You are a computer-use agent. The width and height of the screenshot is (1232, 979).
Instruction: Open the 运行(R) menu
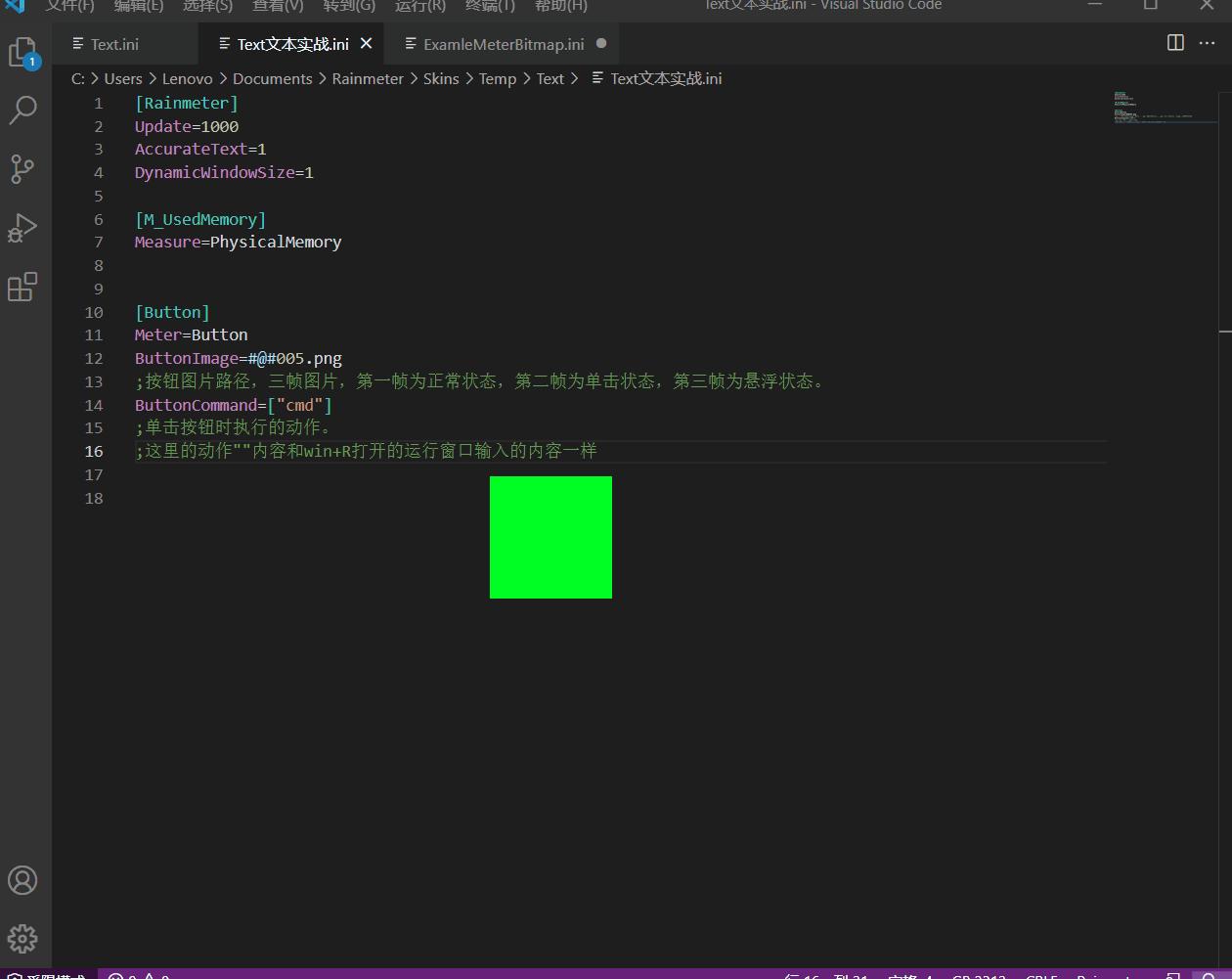click(x=420, y=6)
